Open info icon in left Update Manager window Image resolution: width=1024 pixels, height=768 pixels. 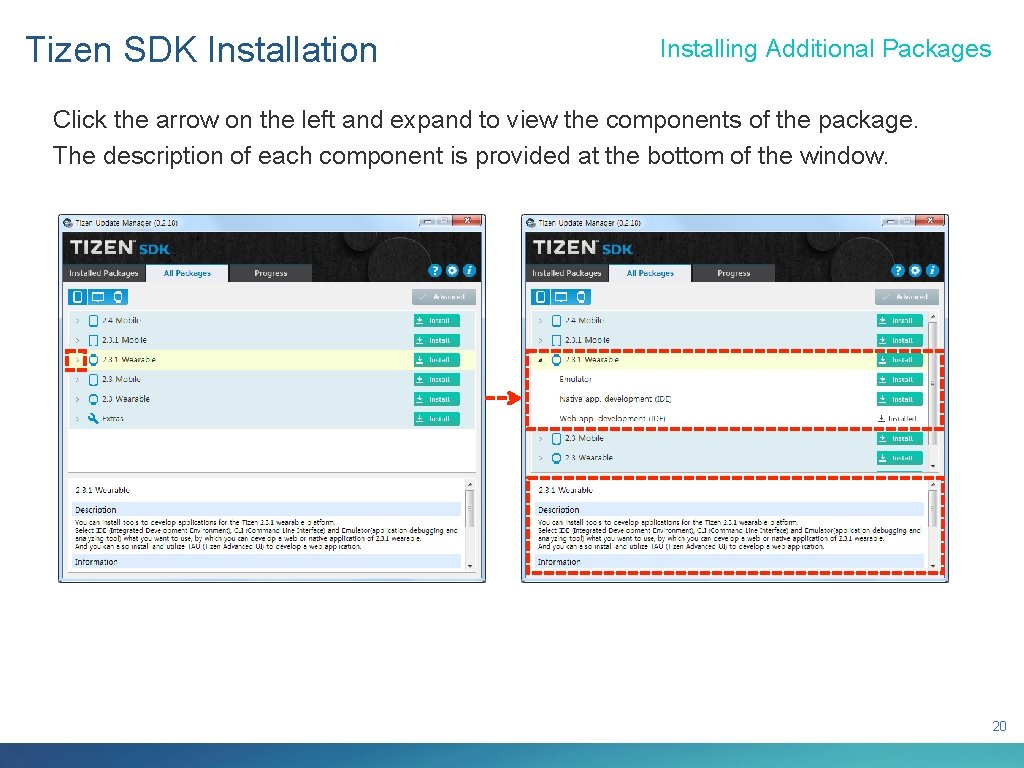tap(469, 270)
